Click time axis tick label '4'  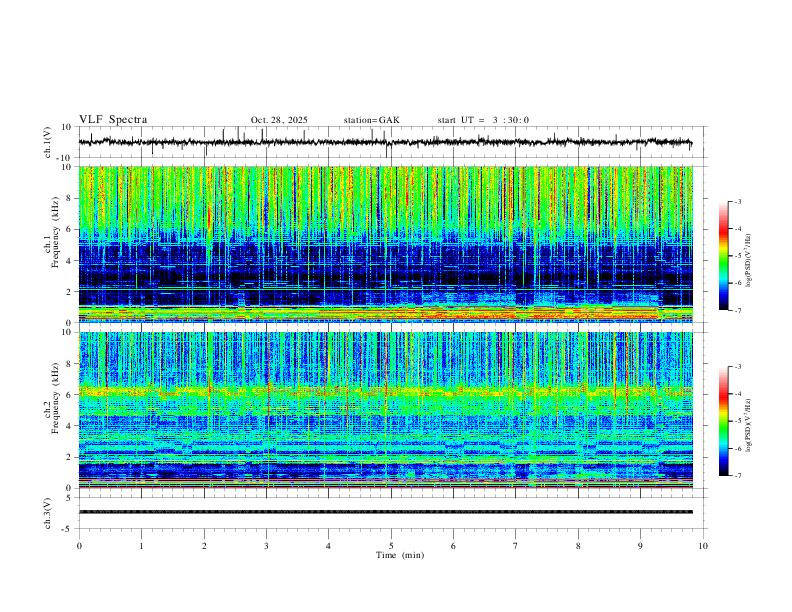tap(328, 546)
